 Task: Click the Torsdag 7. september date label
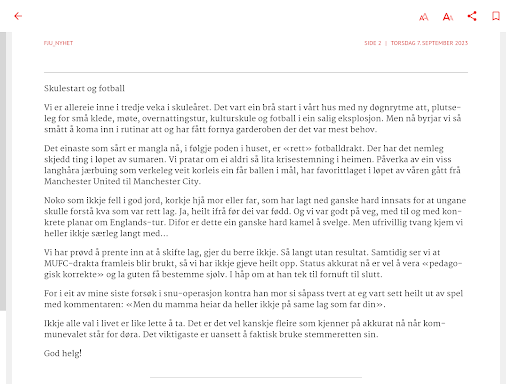(x=429, y=43)
